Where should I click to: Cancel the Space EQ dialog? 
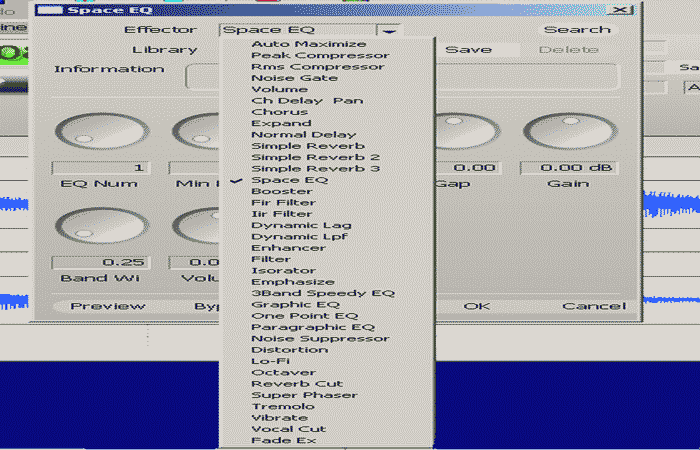[x=593, y=306]
